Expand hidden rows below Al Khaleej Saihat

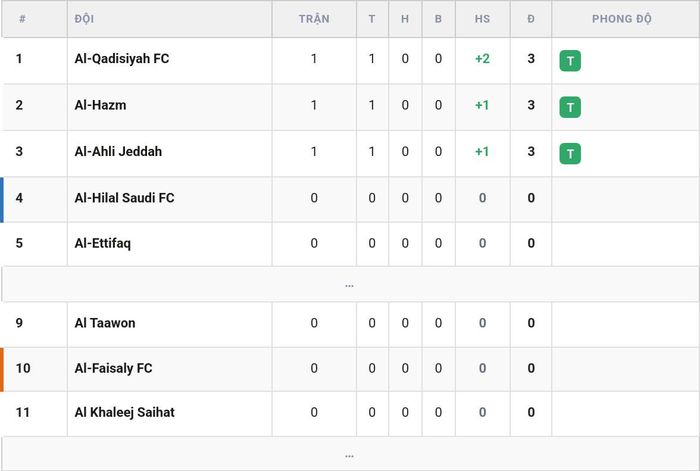coord(350,454)
